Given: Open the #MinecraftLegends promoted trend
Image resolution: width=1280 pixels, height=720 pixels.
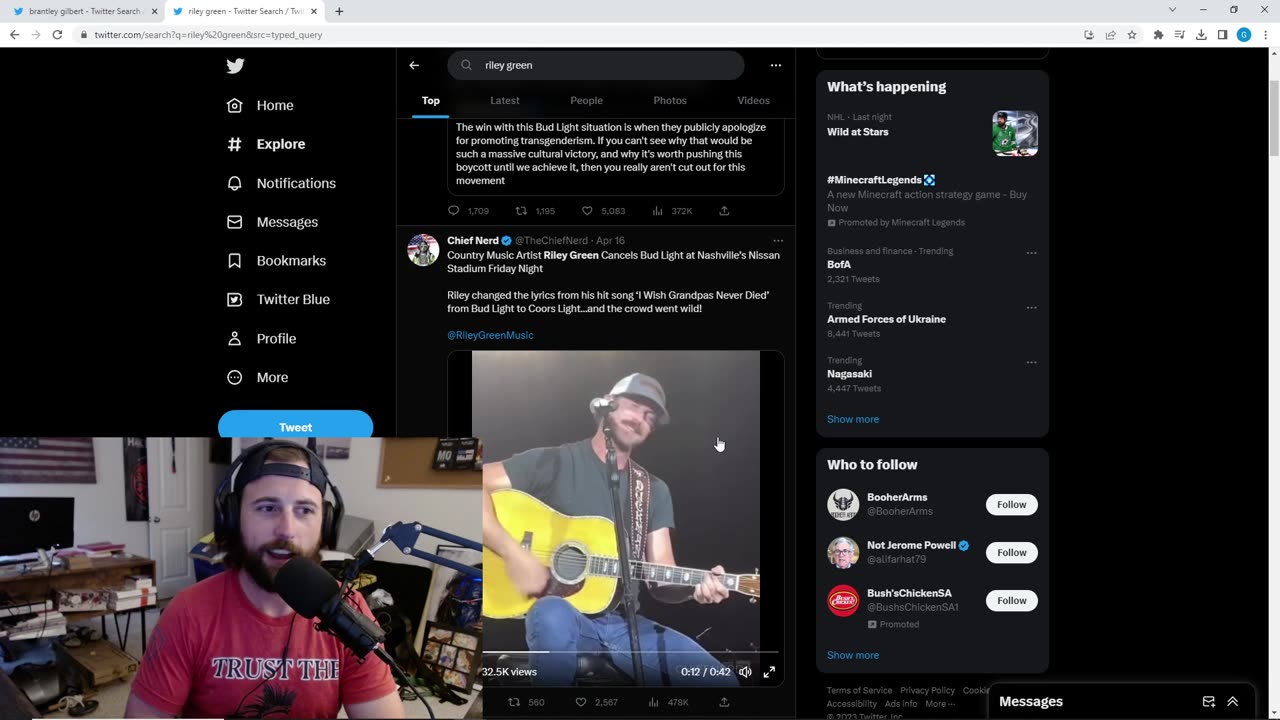Looking at the screenshot, I should point(932,201).
